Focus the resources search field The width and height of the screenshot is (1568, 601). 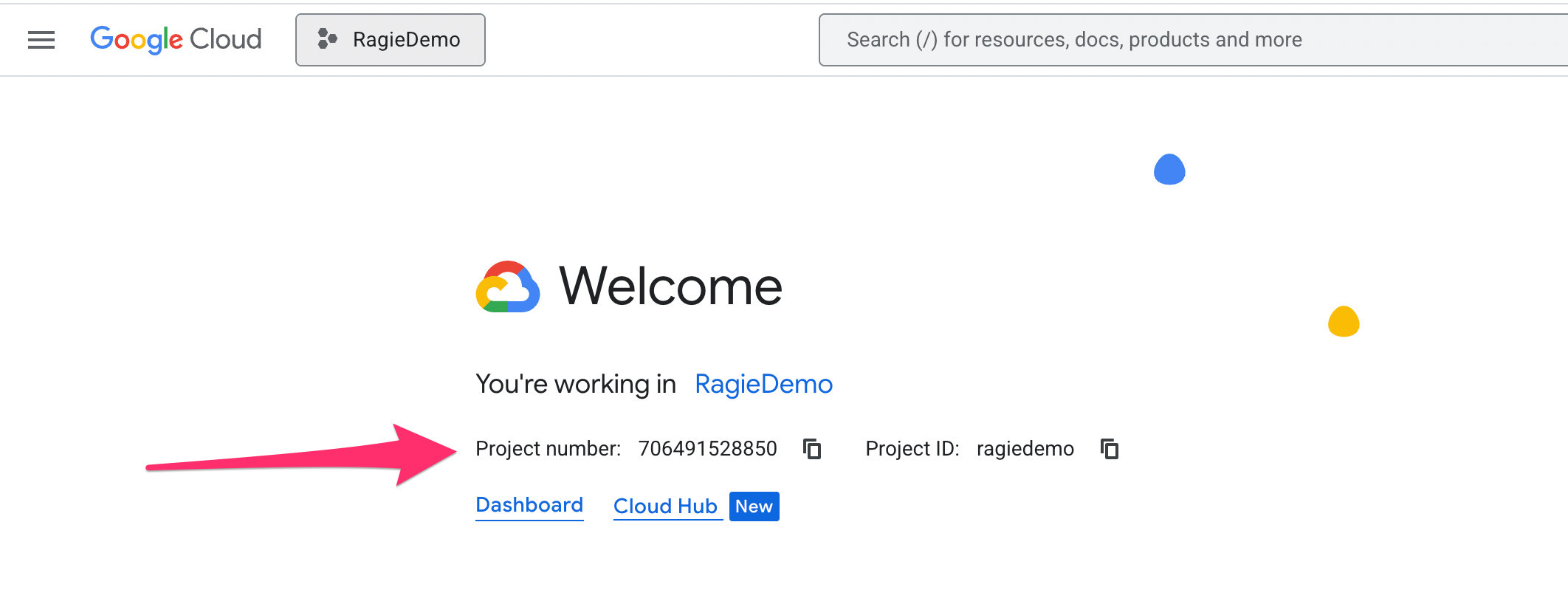click(x=1193, y=40)
